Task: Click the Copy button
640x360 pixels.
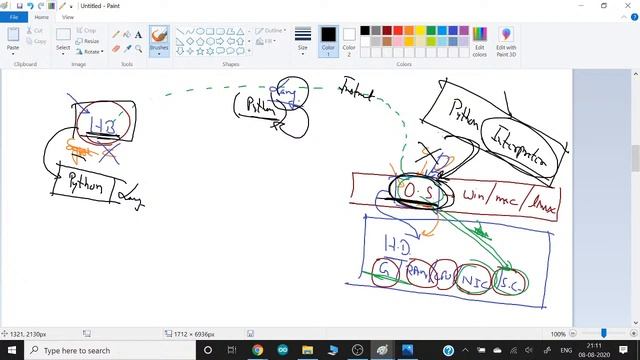Action: click(36, 41)
